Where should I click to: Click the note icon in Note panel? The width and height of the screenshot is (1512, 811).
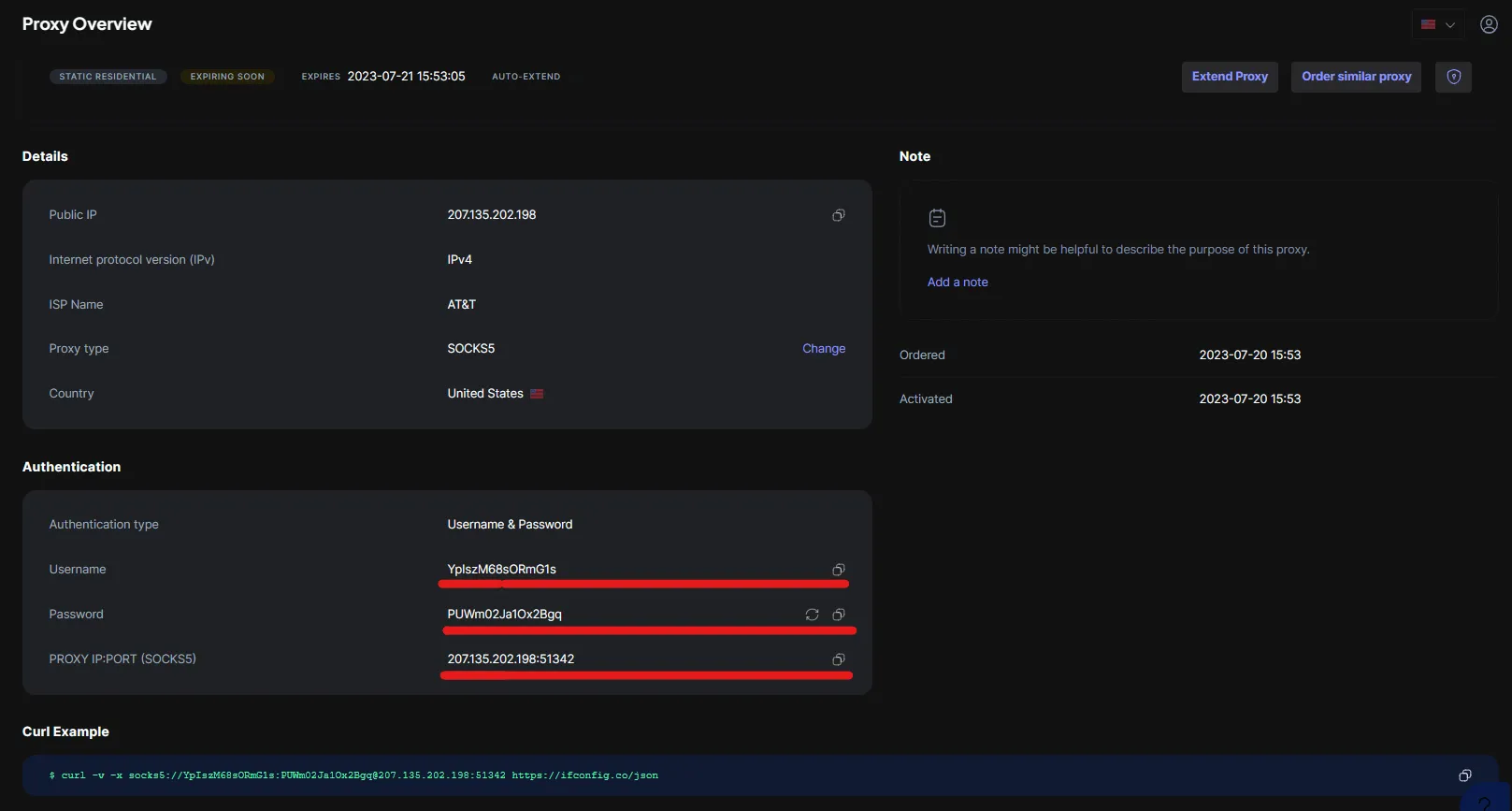[937, 218]
